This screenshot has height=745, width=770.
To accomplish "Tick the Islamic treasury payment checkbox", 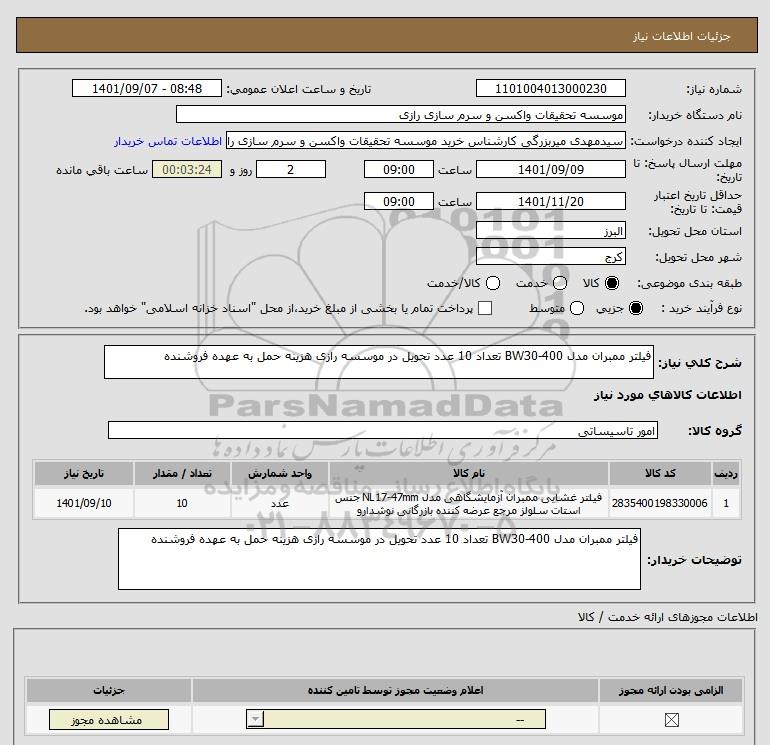I will pyautogui.click(x=485, y=308).
